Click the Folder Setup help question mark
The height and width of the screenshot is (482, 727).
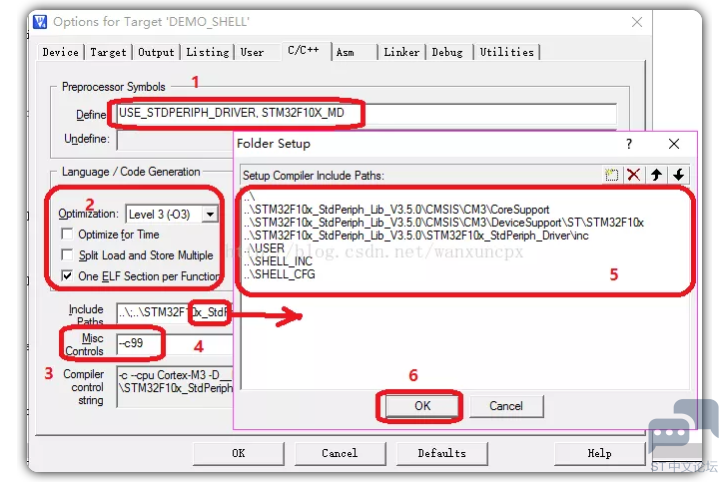pos(629,144)
